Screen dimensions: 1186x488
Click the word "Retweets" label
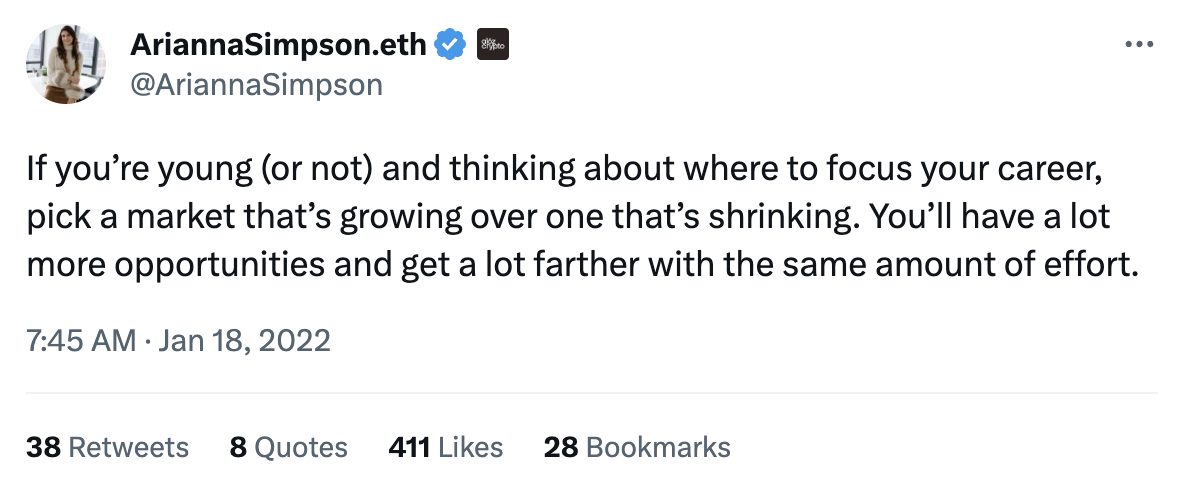128,447
